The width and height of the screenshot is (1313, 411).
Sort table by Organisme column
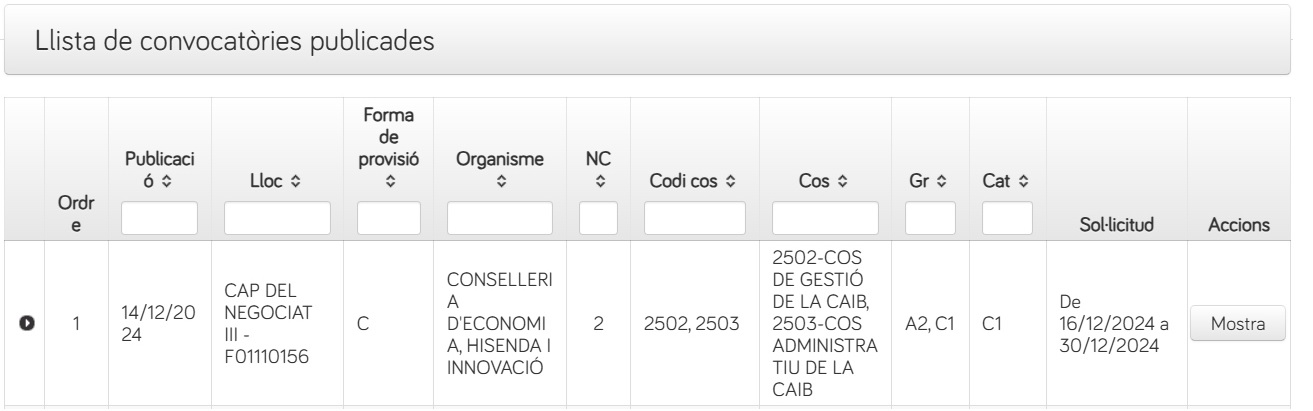500,168
